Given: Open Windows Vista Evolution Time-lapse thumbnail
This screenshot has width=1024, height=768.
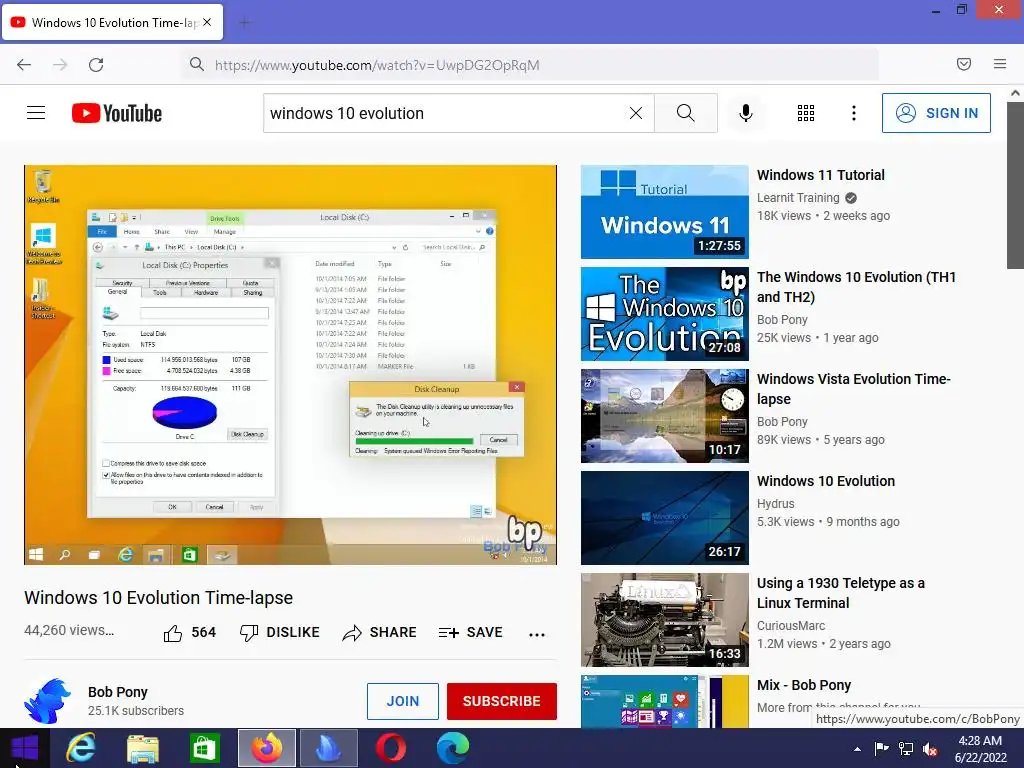Looking at the screenshot, I should click(x=664, y=416).
